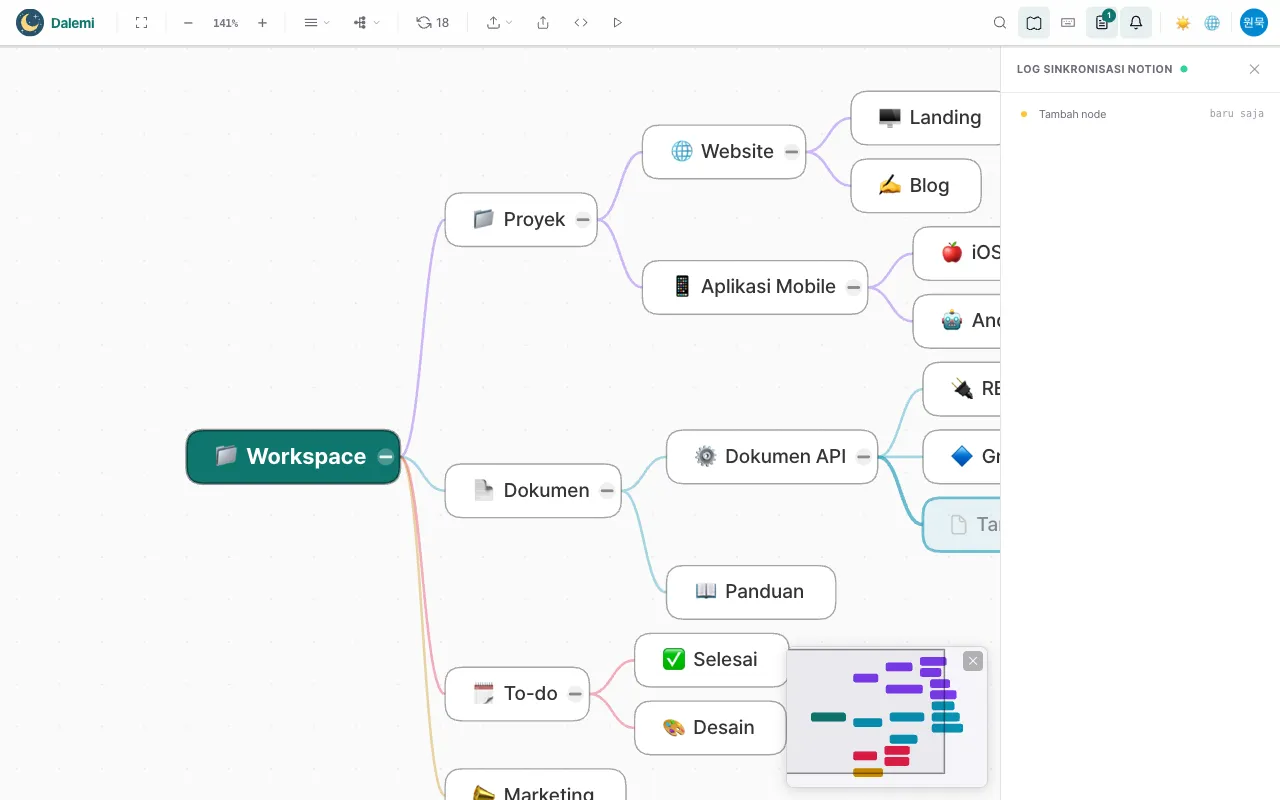The width and height of the screenshot is (1280, 800).
Task: Collapse the To-do node
Action: (x=575, y=694)
